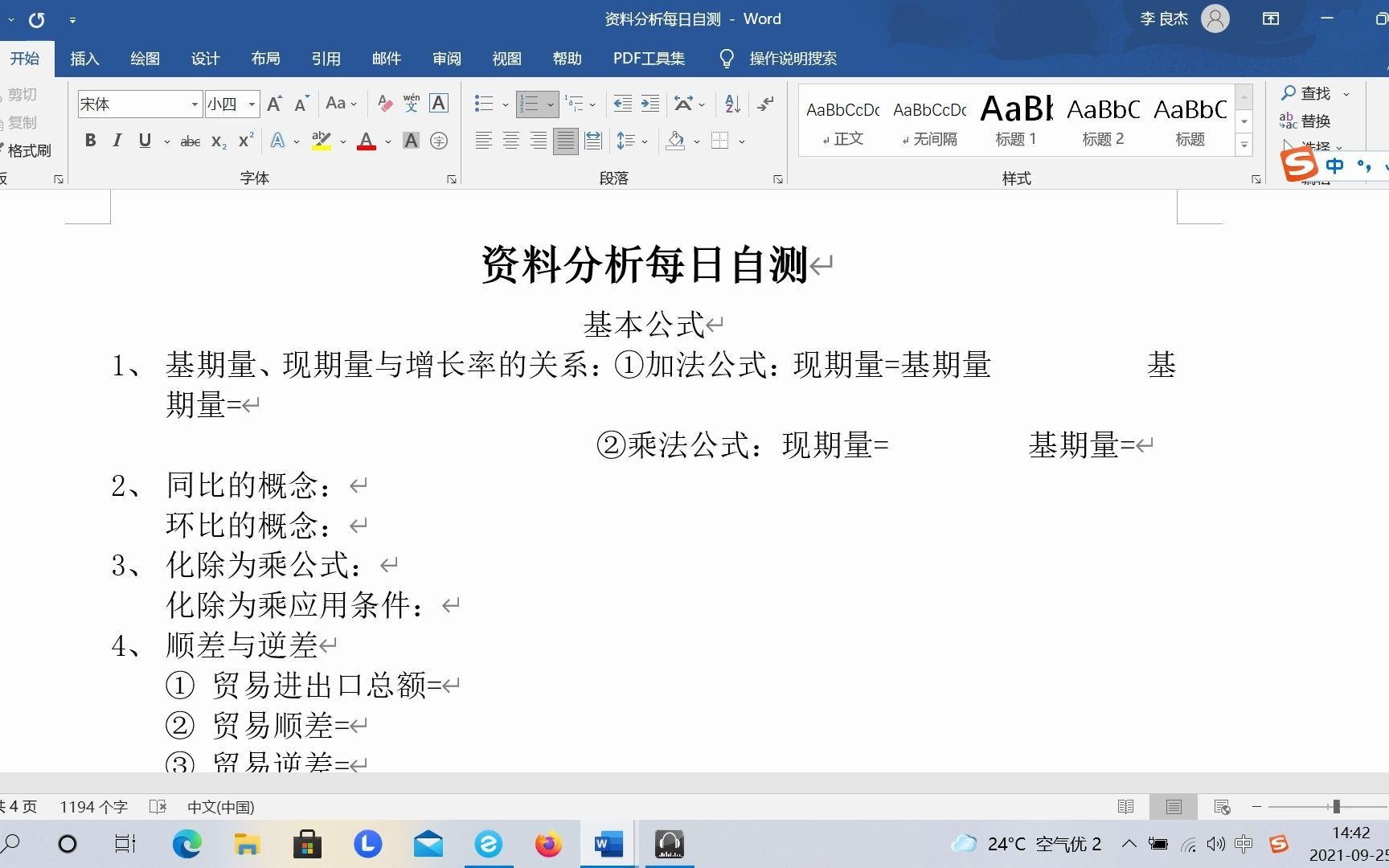Screen dimensions: 1389x868
Task: Toggle justify alignment button
Action: (566, 141)
